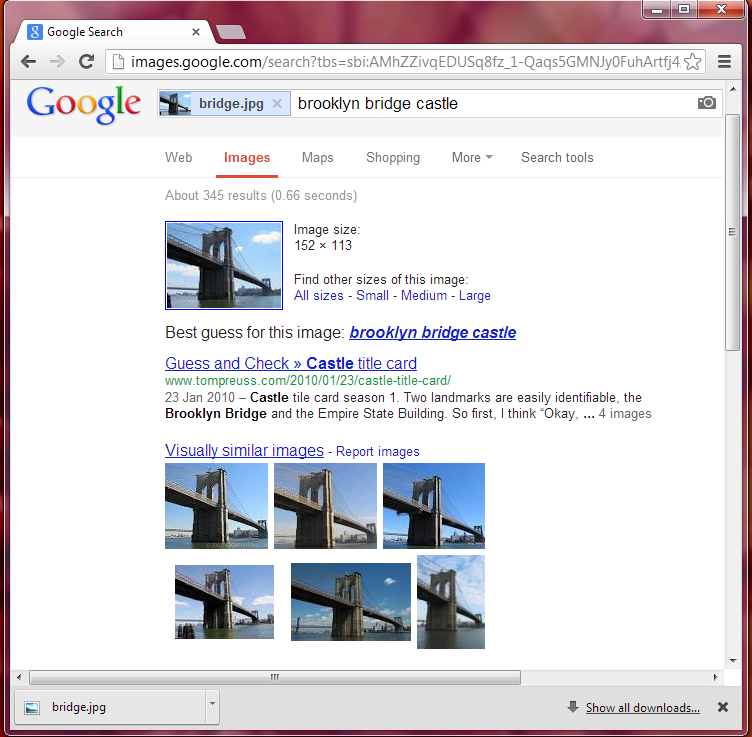
Task: Maximize the Chrome window
Action: [x=684, y=10]
